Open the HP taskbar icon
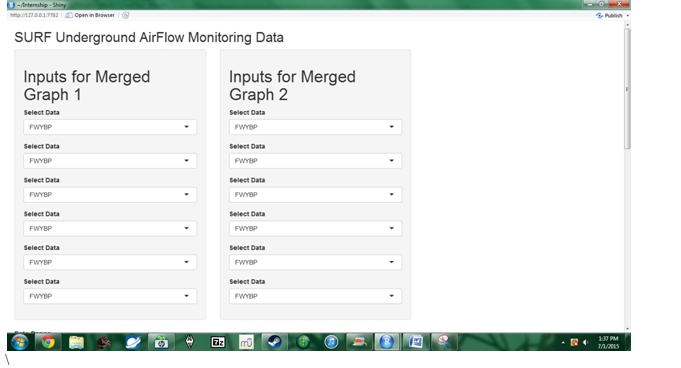 [161, 342]
